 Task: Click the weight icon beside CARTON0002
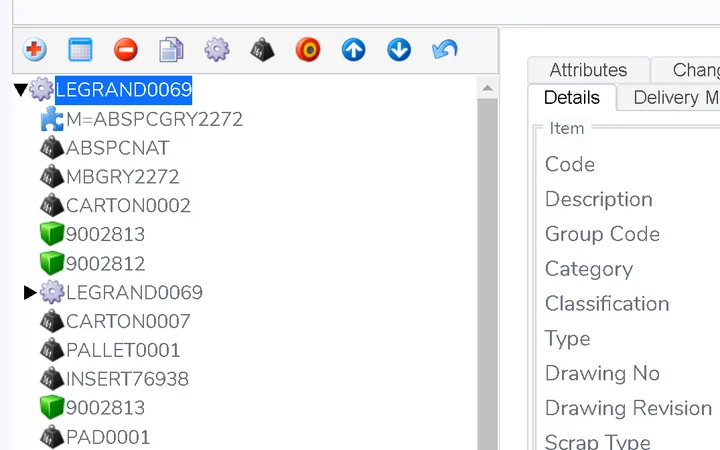coord(52,206)
